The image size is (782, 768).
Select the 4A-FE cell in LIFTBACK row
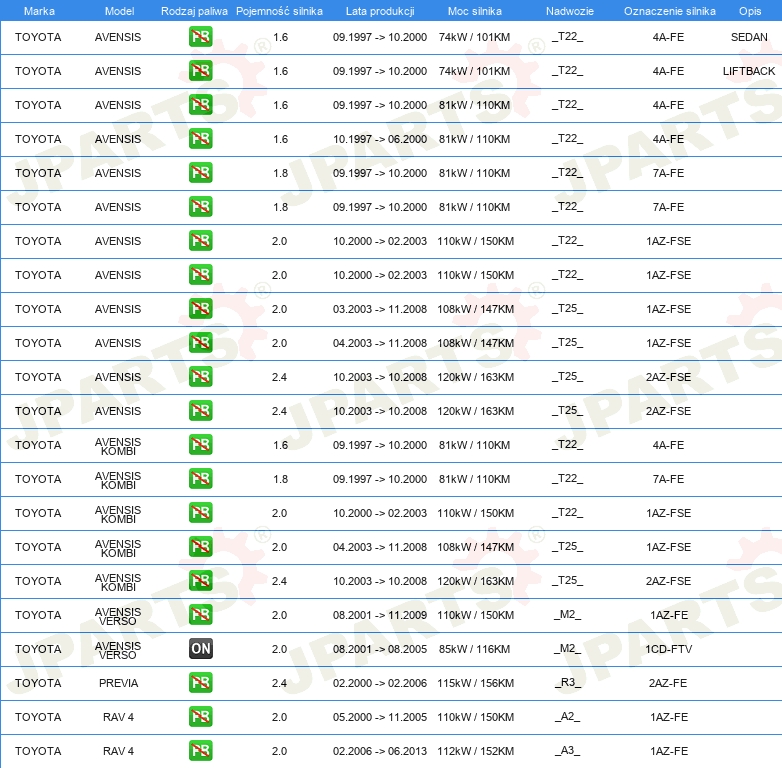(x=668, y=71)
